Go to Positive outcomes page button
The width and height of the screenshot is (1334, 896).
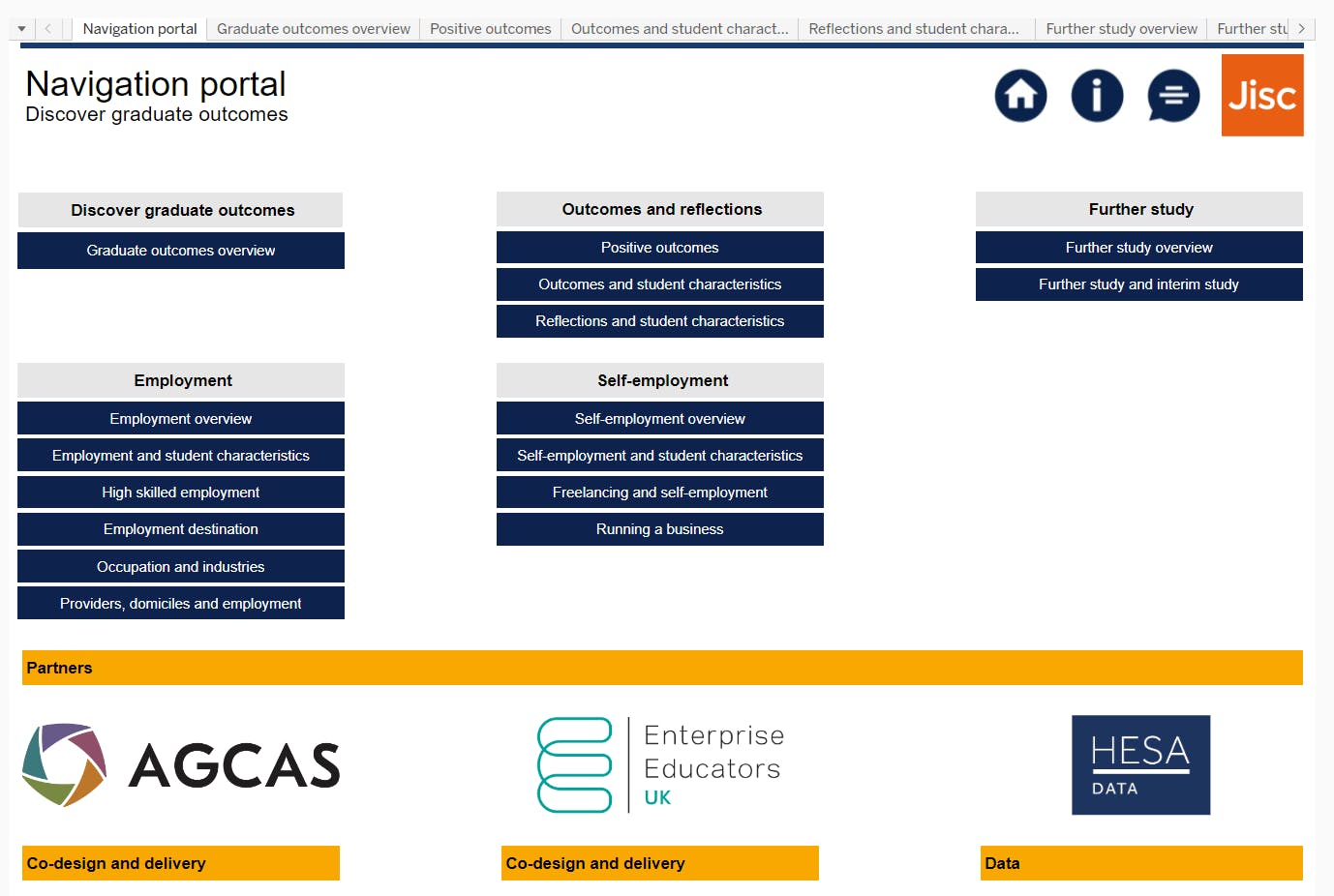pos(660,248)
